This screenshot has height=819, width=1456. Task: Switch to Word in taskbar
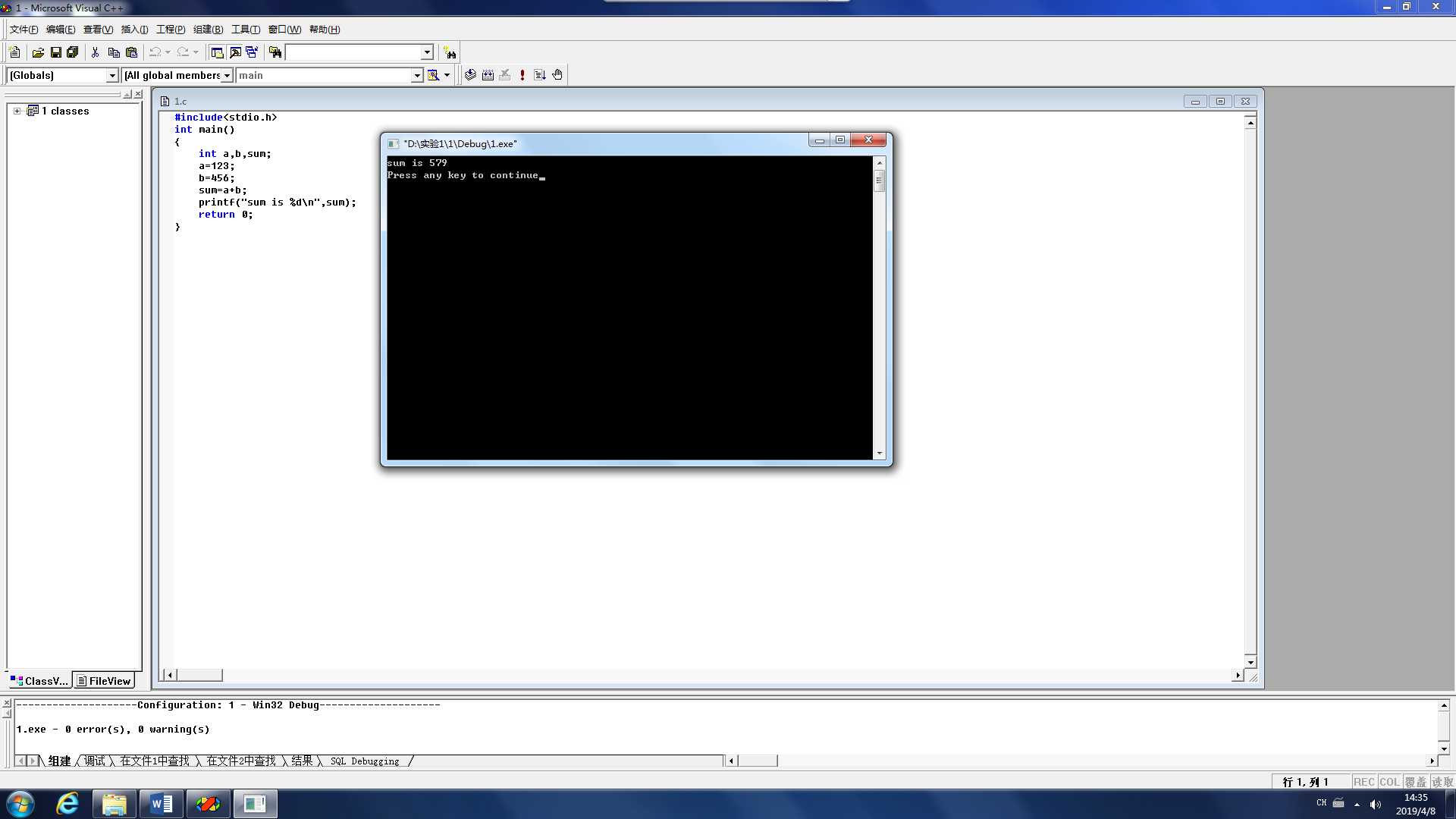click(162, 804)
